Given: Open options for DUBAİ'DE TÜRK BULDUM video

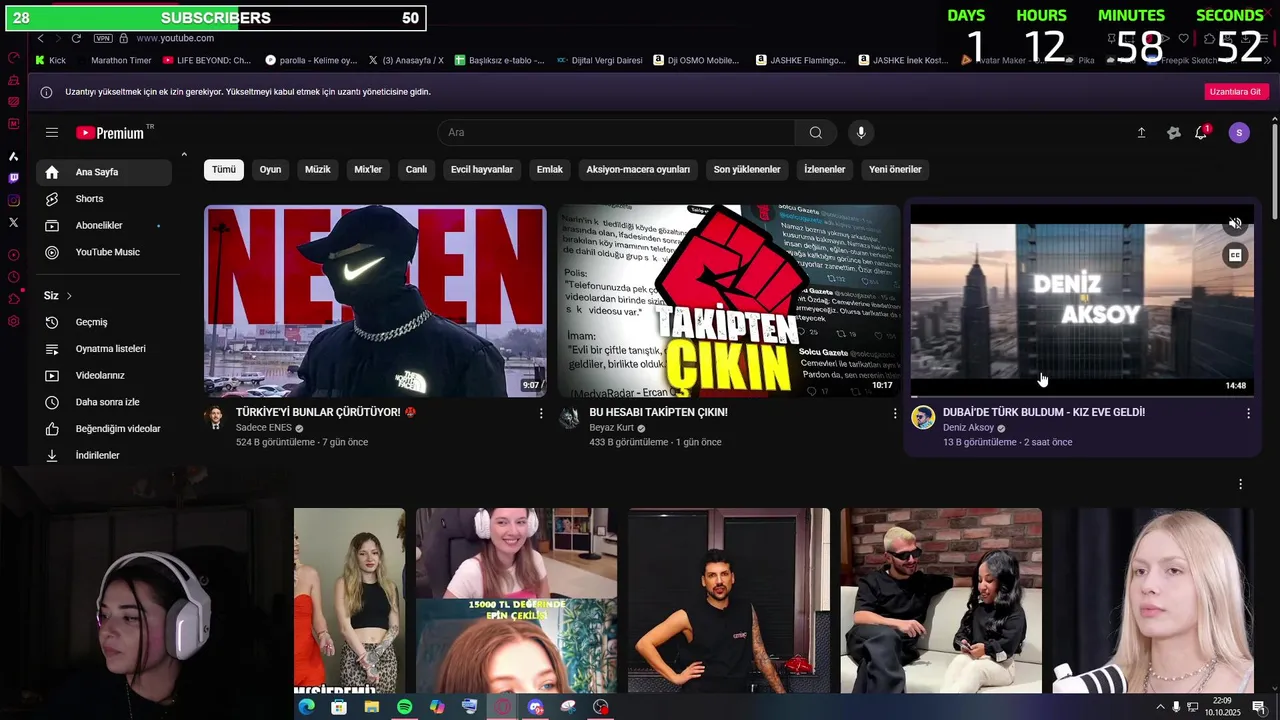Looking at the screenshot, I should (x=1248, y=413).
